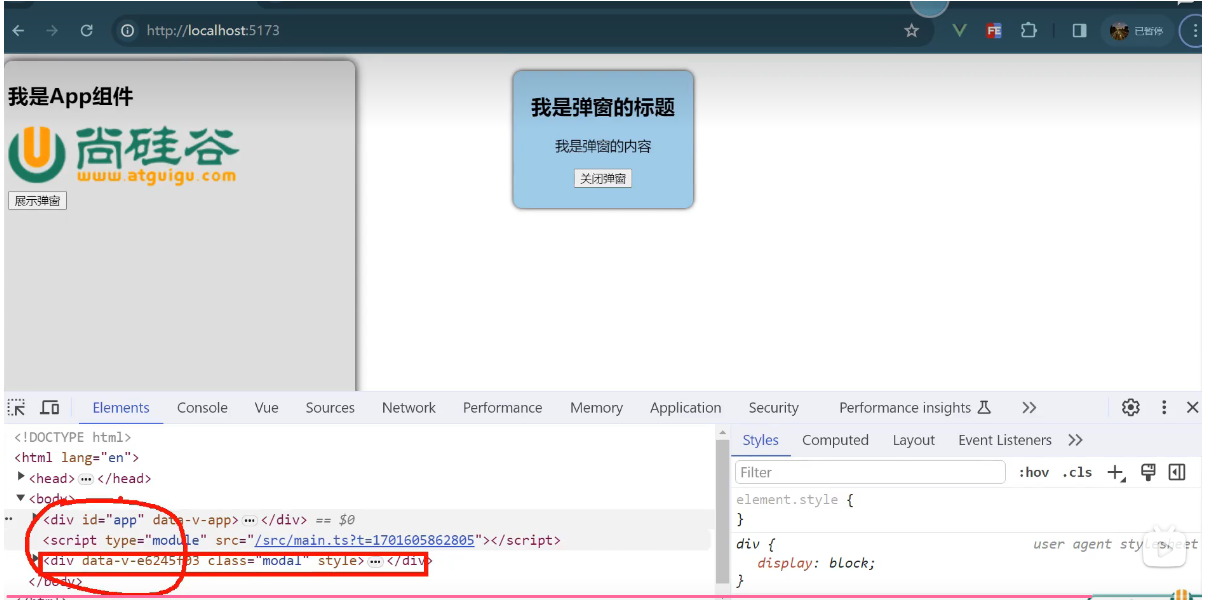Open the rendering emulation paintbrush icon
This screenshot has width=1219, height=616.
coord(1148,472)
